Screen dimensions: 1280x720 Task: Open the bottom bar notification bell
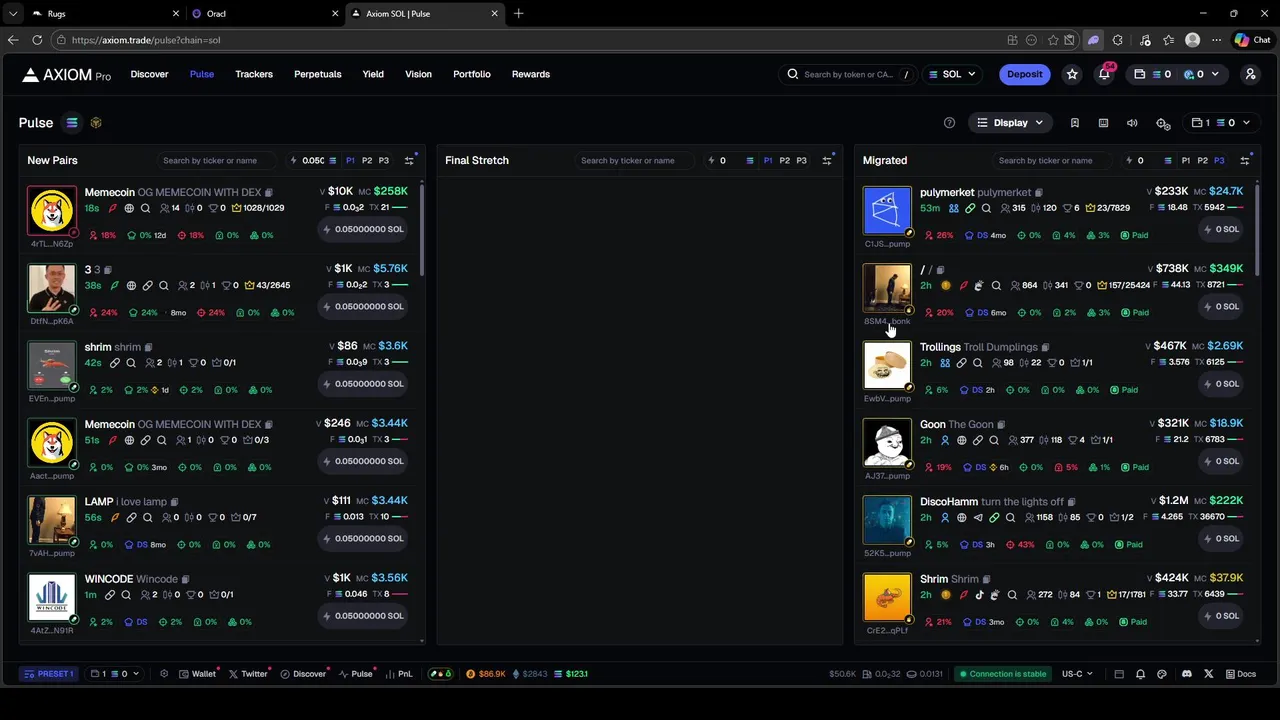pyautogui.click(x=1140, y=674)
